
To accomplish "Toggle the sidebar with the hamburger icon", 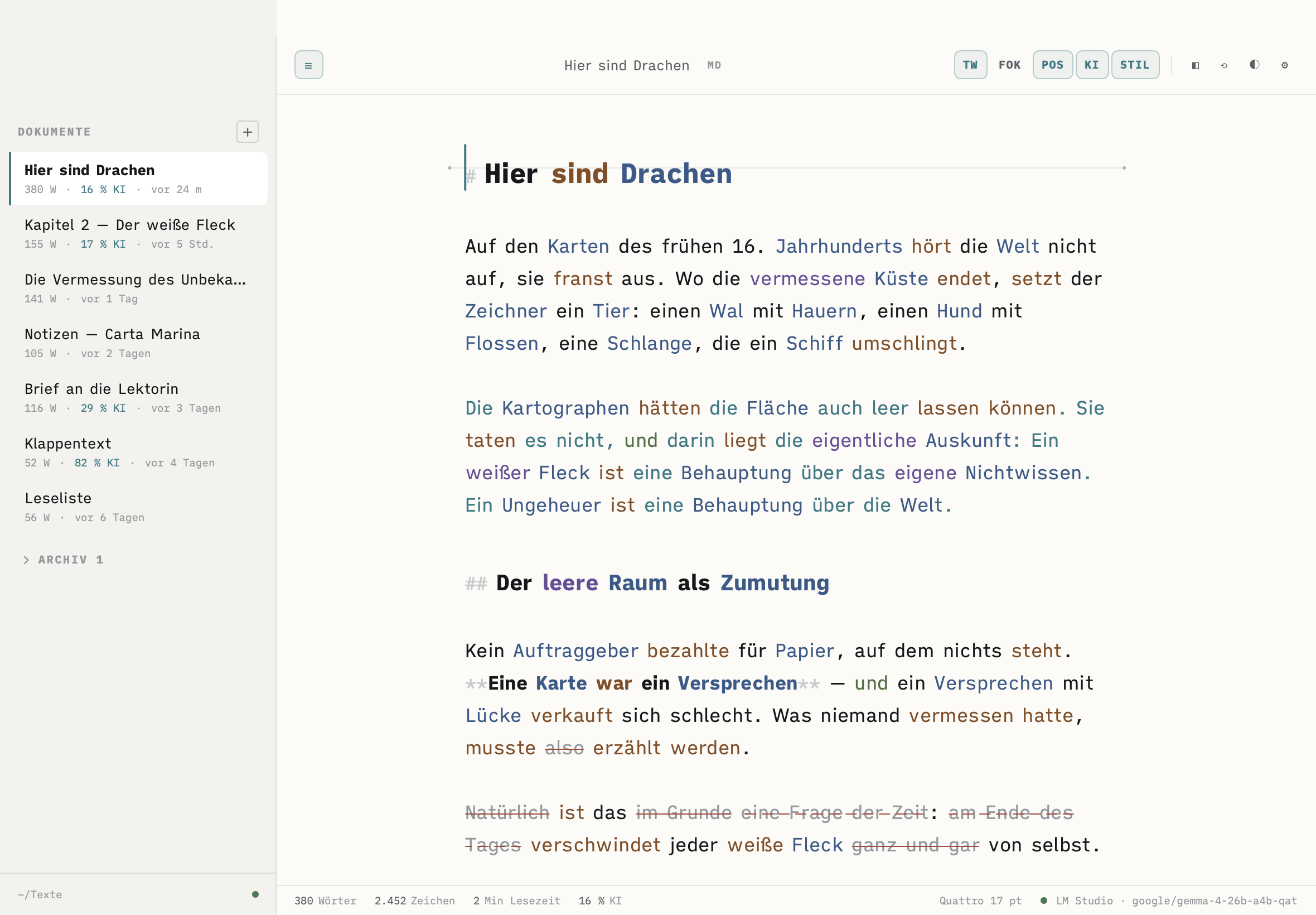I will [x=308, y=65].
